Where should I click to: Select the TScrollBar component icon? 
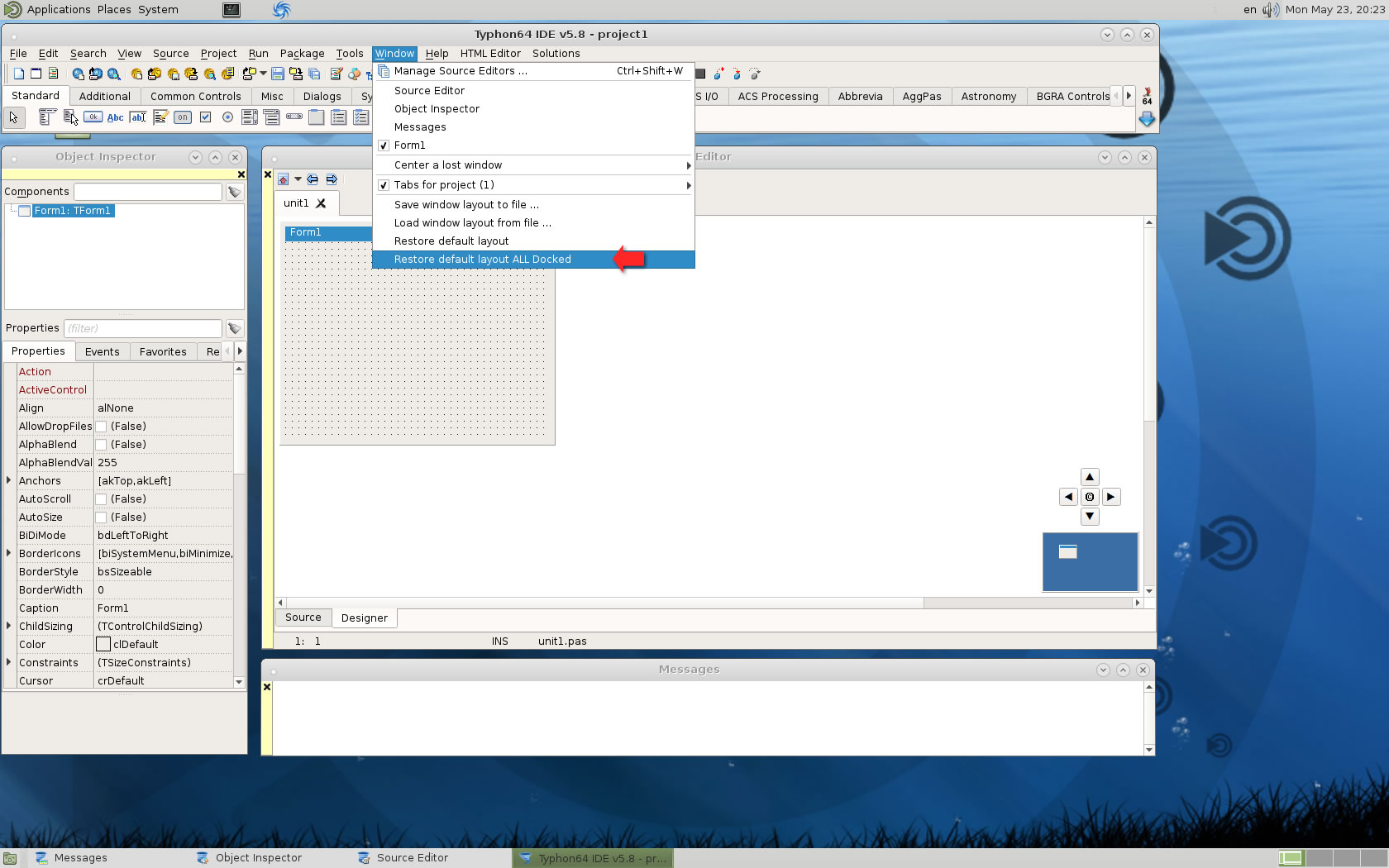click(x=294, y=117)
